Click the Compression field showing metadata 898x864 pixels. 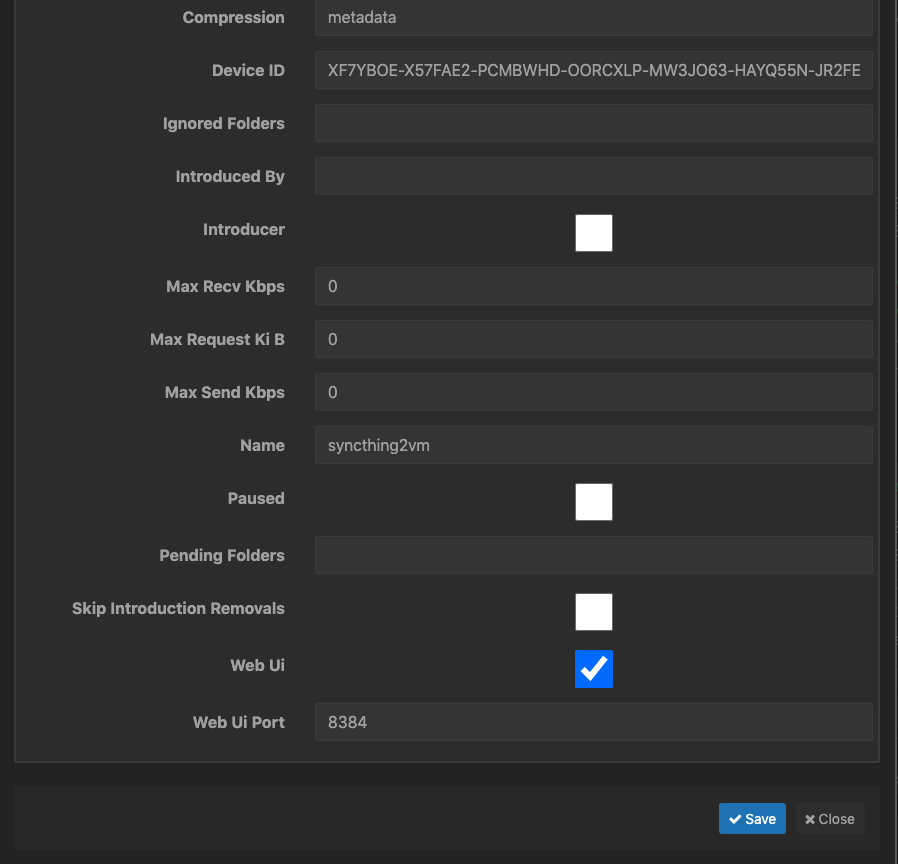tap(593, 18)
